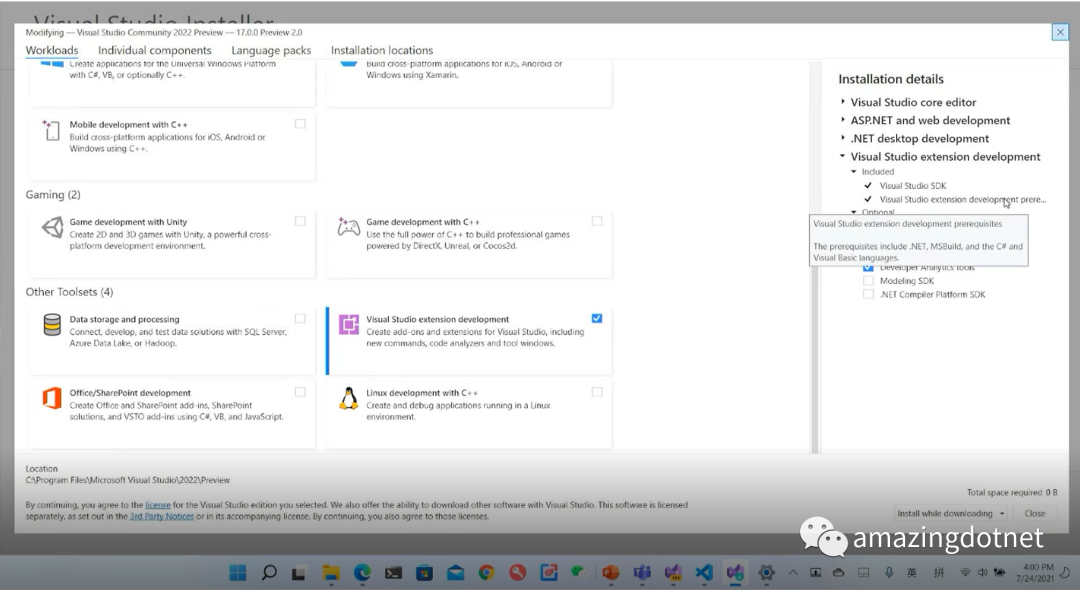The height and width of the screenshot is (590, 1080).
Task: Check the .NET Compiler Platform SDK option
Action: [869, 295]
